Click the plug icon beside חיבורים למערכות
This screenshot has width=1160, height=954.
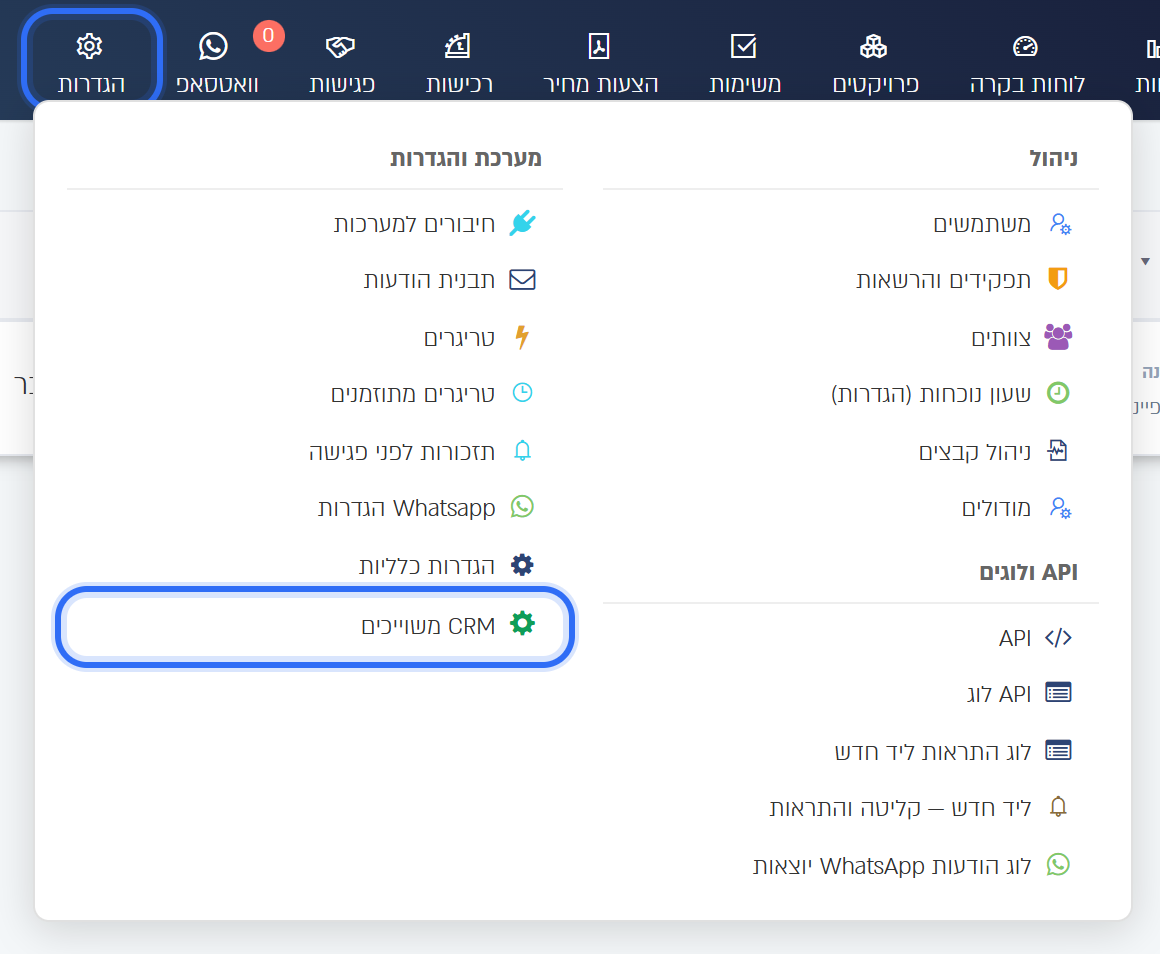click(522, 223)
